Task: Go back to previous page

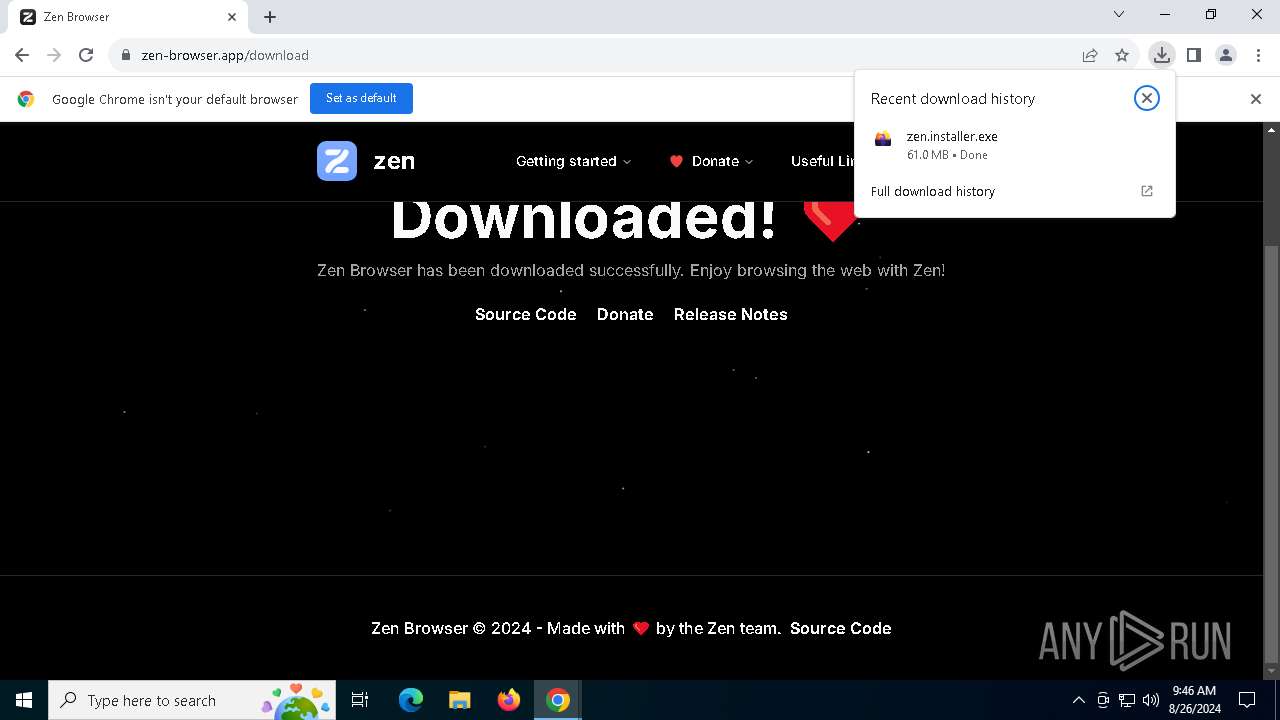Action: click(x=22, y=55)
